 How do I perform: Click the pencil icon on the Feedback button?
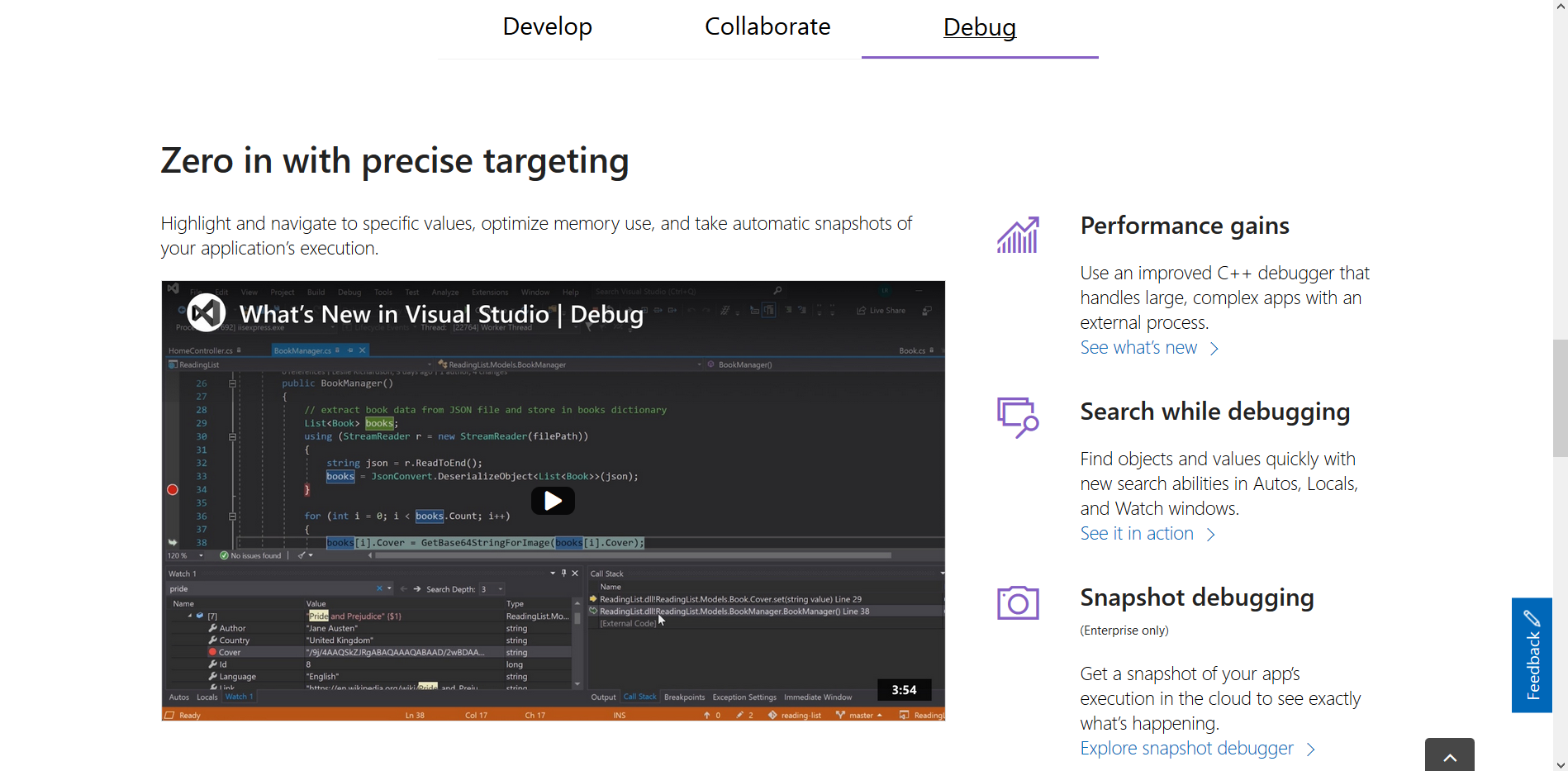tap(1532, 618)
